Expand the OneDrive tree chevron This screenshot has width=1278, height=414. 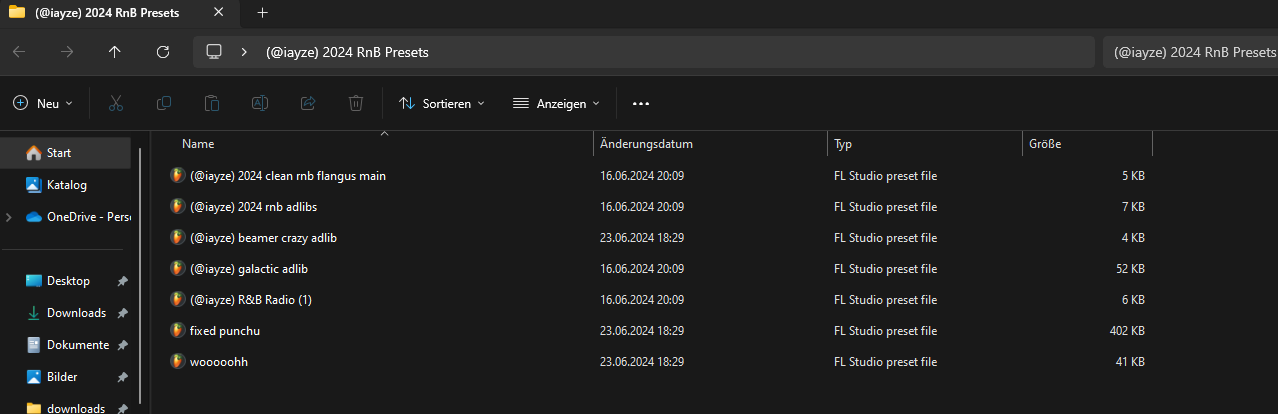click(x=9, y=217)
